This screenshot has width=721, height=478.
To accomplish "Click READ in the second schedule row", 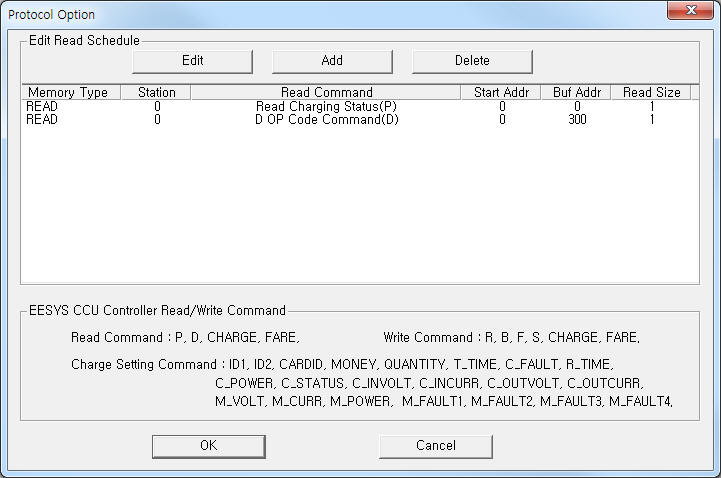I will tap(42, 119).
